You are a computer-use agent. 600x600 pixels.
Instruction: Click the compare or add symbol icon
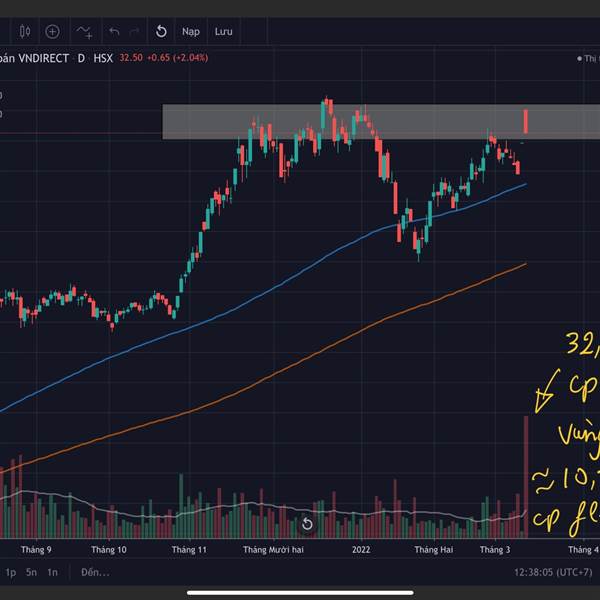pyautogui.click(x=52, y=31)
